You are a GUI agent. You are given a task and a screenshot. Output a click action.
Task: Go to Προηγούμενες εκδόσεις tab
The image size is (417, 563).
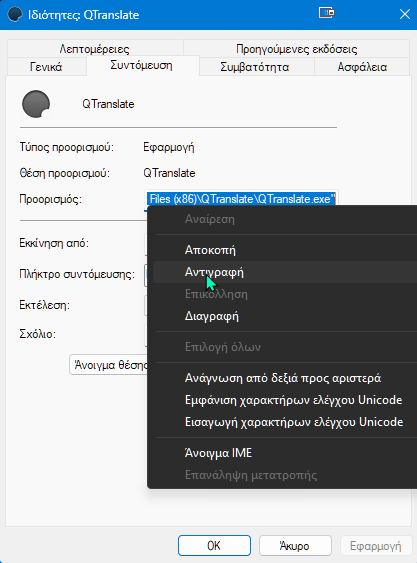[x=296, y=48]
